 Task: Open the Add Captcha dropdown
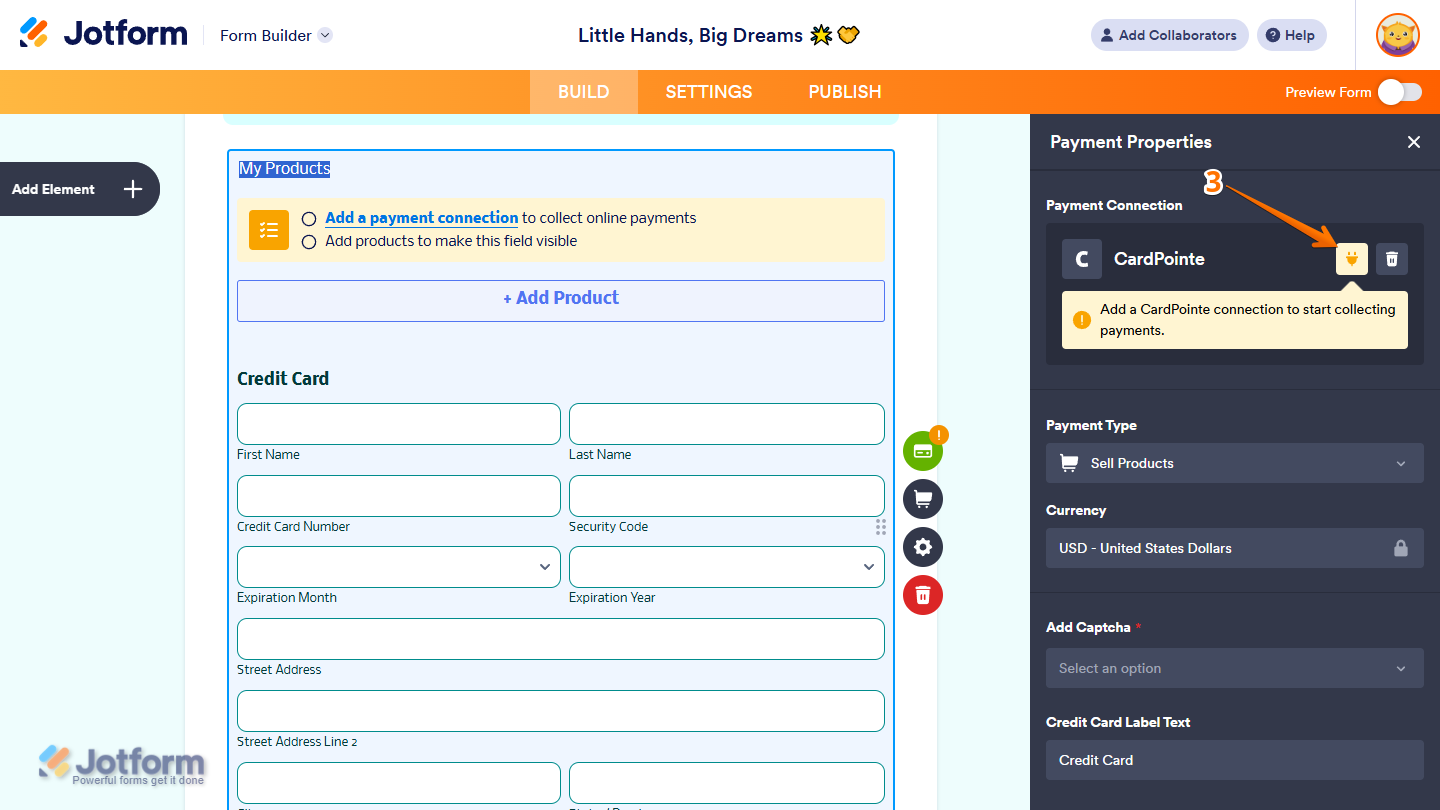1235,668
